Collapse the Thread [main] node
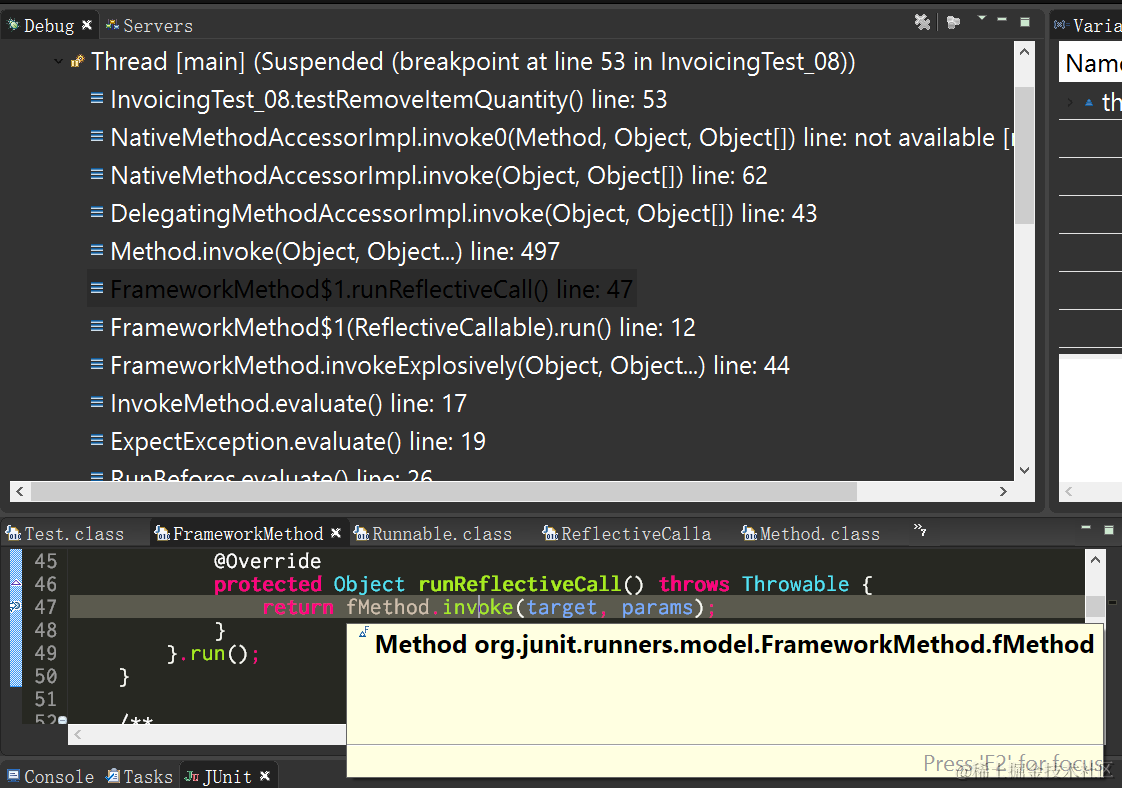1122x788 pixels. pyautogui.click(x=59, y=62)
